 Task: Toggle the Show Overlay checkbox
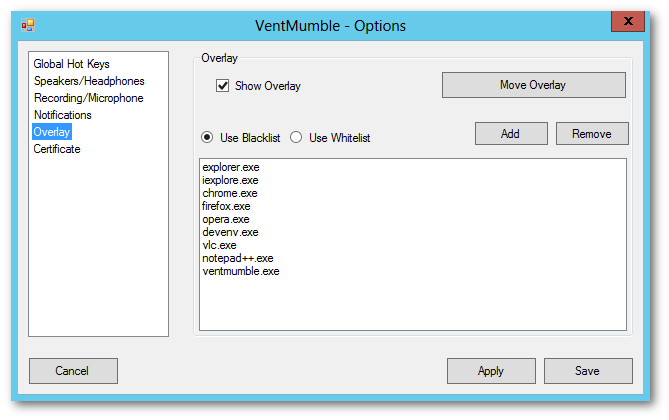[222, 86]
